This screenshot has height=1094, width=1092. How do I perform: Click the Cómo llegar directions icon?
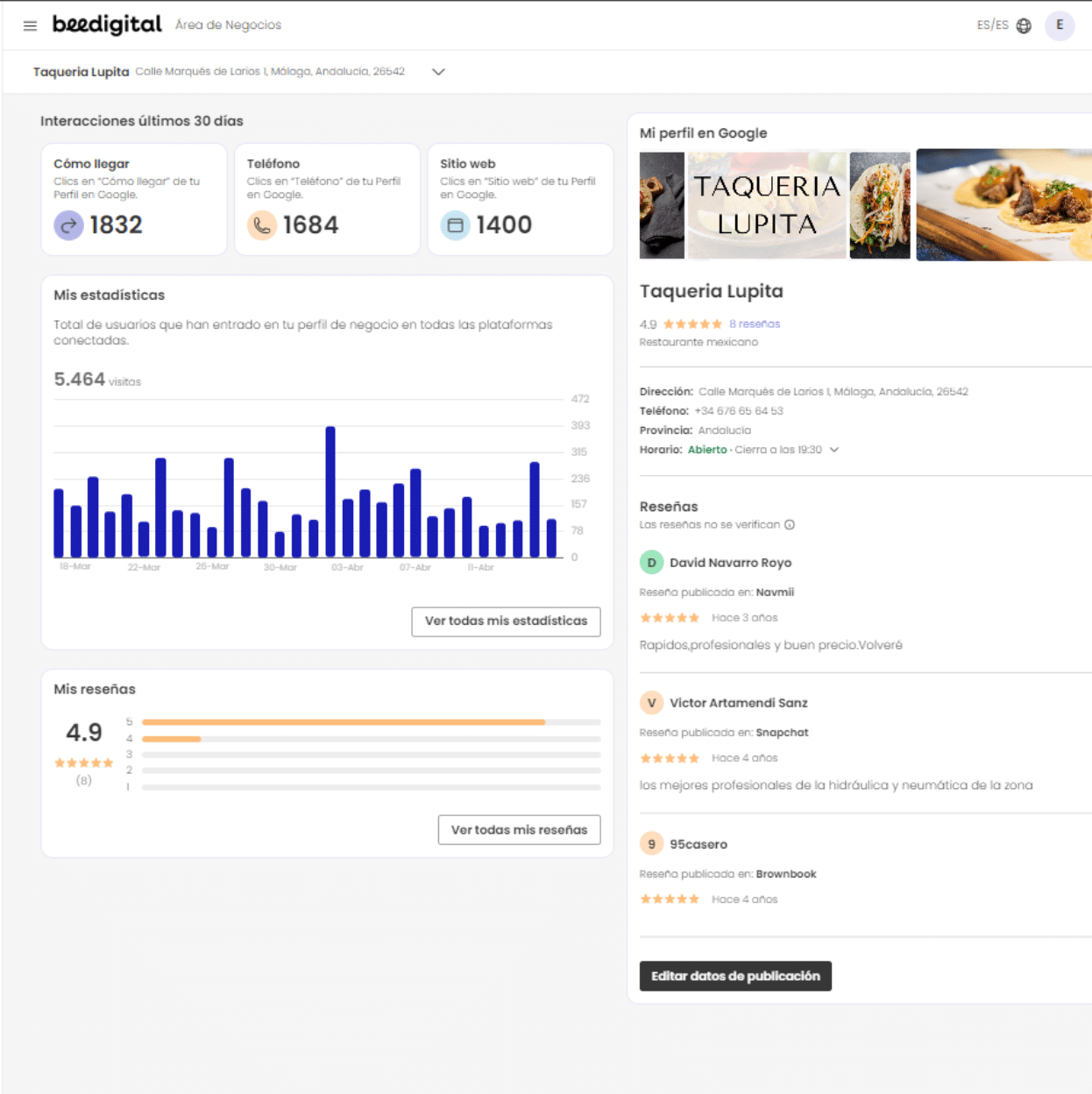click(68, 225)
